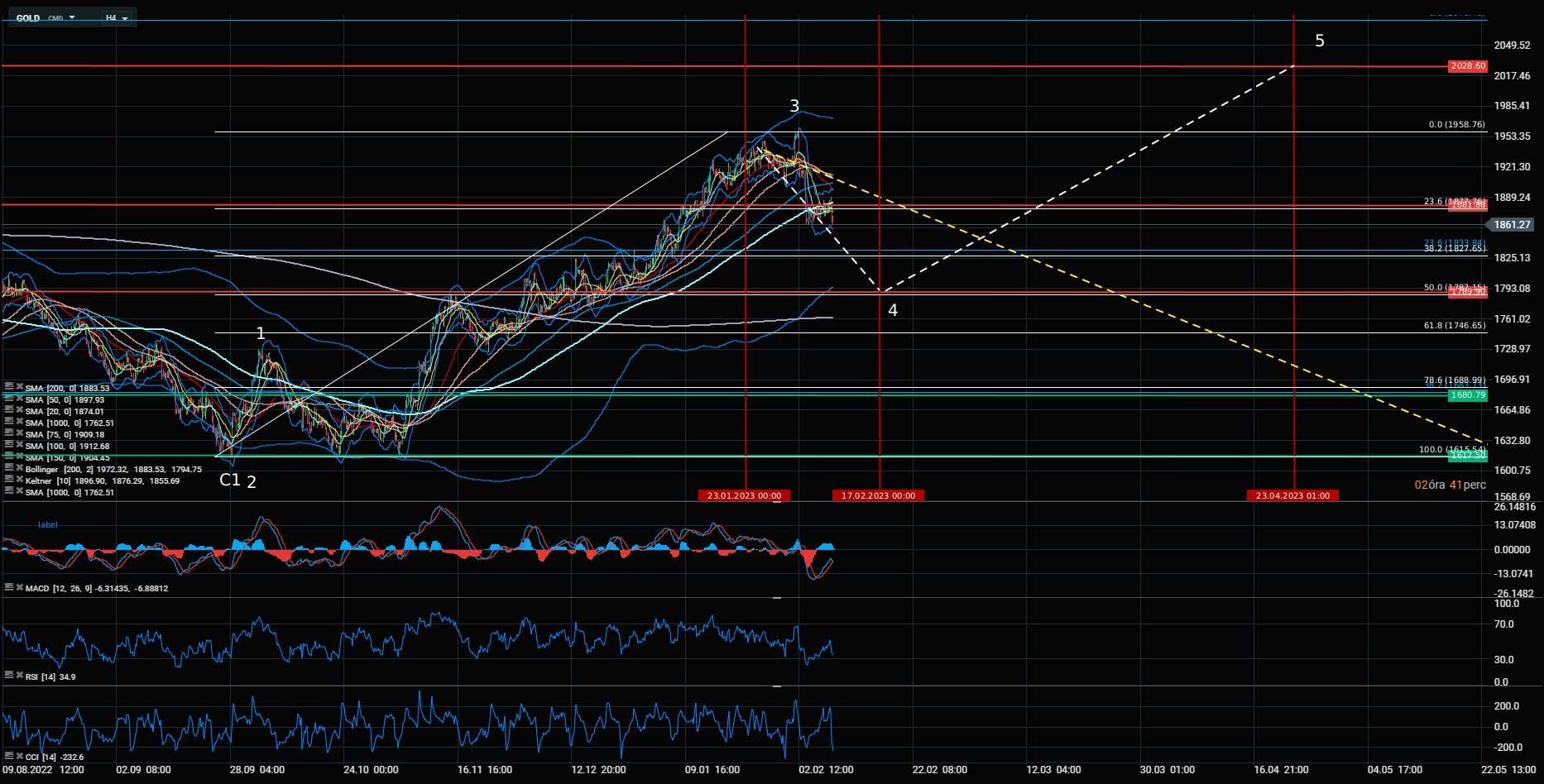Select the 23.01.2023 00:00 vertical line marker
1544x784 pixels.
(x=744, y=495)
